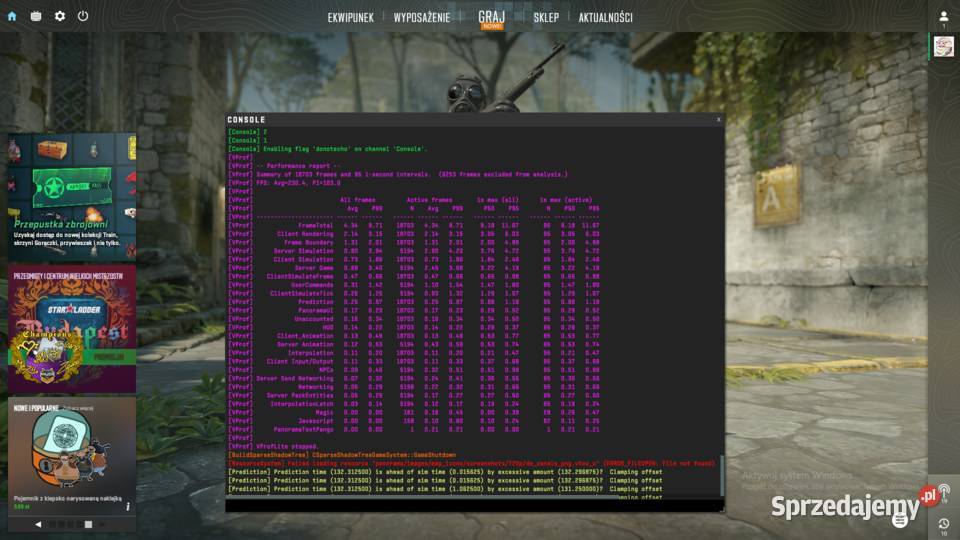Click the FrameTotal row in console
The height and width of the screenshot is (540, 960).
(x=413, y=225)
